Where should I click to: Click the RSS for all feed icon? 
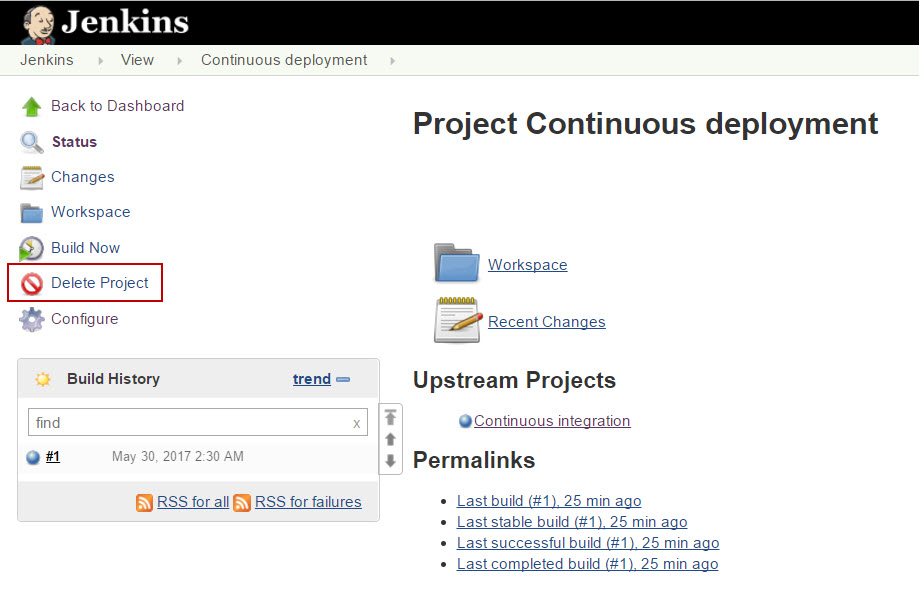click(x=145, y=502)
